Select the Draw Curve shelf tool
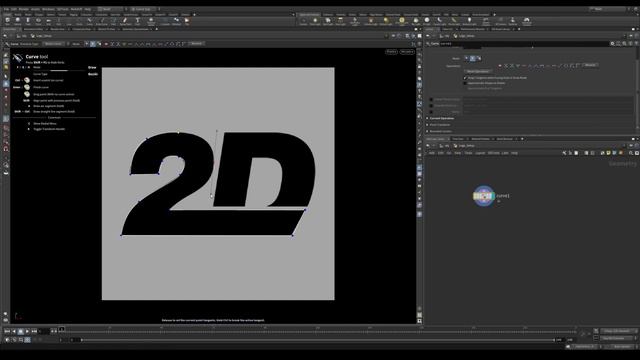Screen dimensions: 640x360 click(102, 21)
